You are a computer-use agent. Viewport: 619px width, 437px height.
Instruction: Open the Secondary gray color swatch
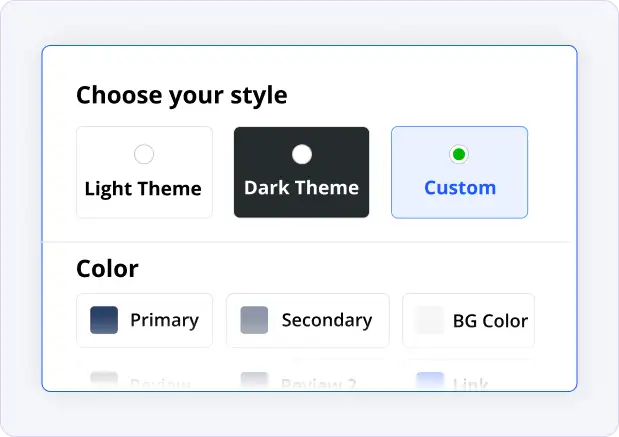click(254, 320)
